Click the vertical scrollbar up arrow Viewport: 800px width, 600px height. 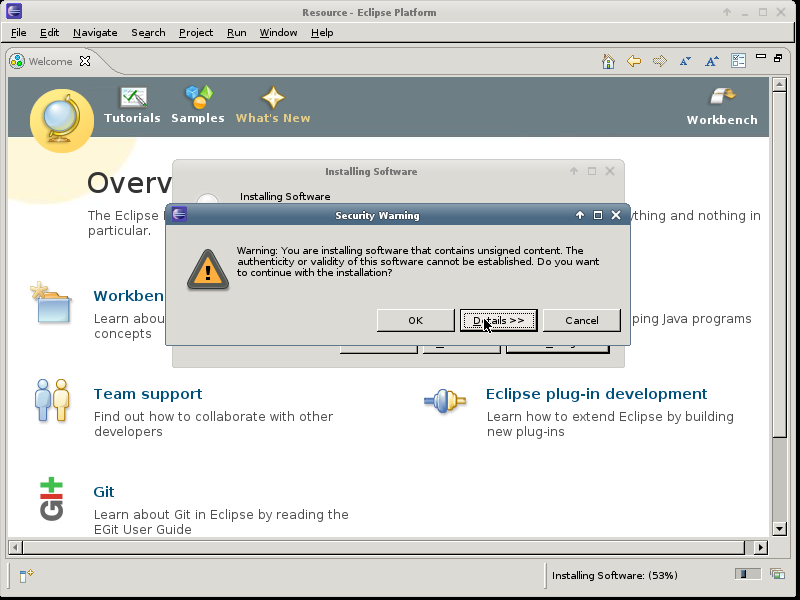(x=779, y=85)
